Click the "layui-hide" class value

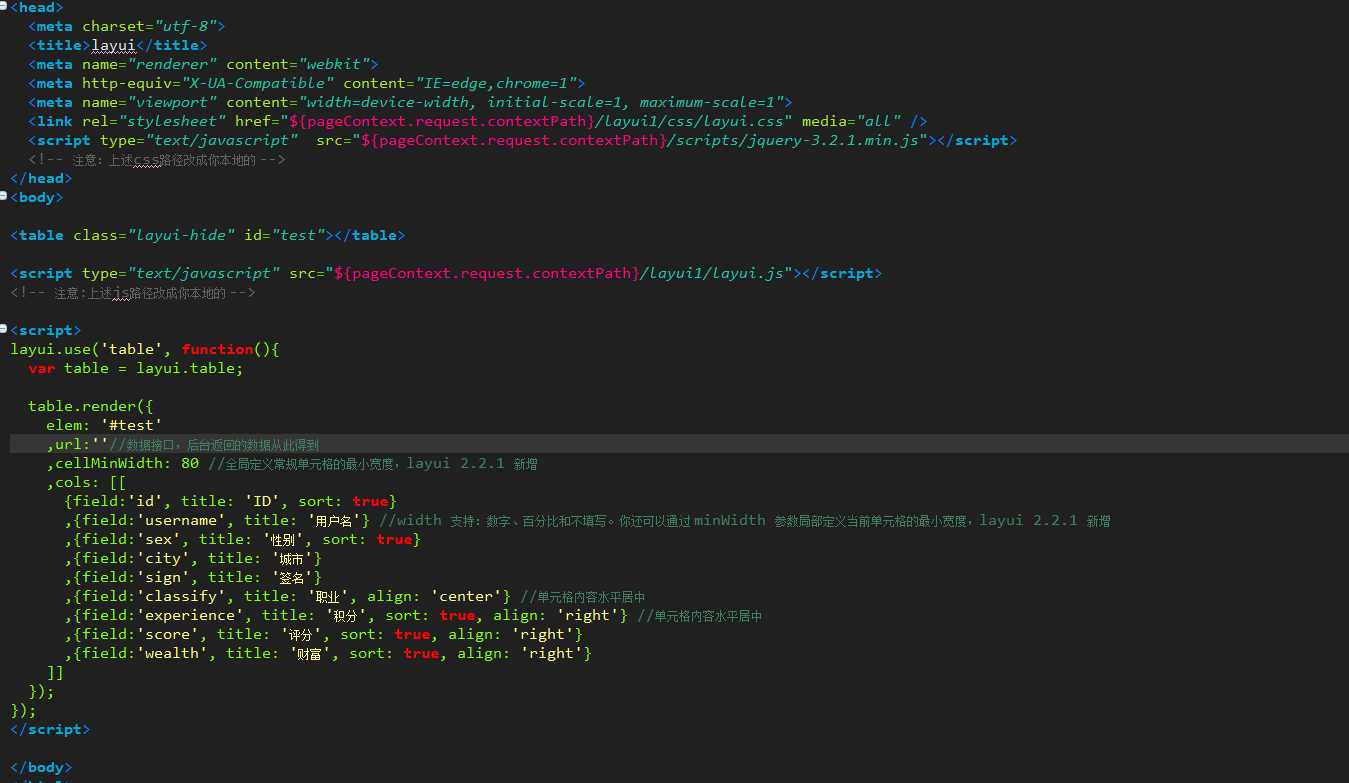(181, 235)
